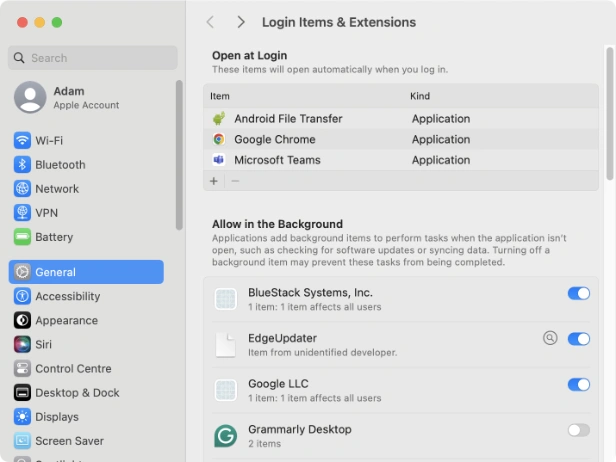Open the VPN settings pane
616x462 pixels.
tap(48, 213)
